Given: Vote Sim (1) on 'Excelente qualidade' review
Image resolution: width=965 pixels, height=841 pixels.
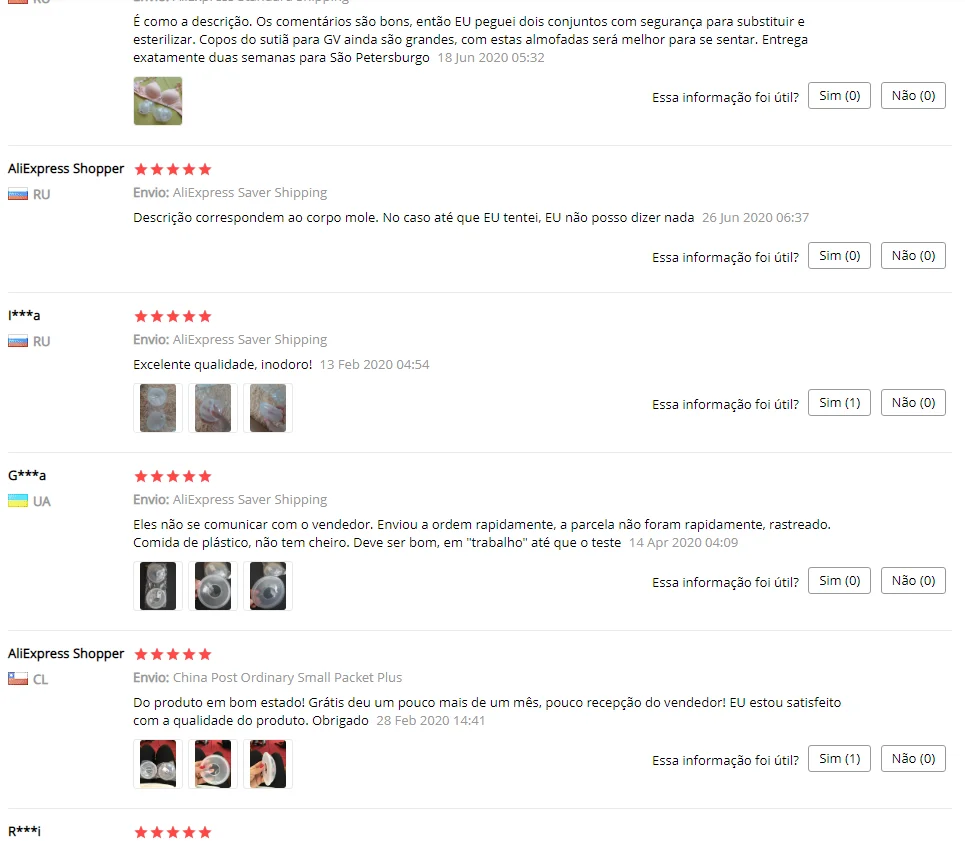Looking at the screenshot, I should click(x=839, y=402).
